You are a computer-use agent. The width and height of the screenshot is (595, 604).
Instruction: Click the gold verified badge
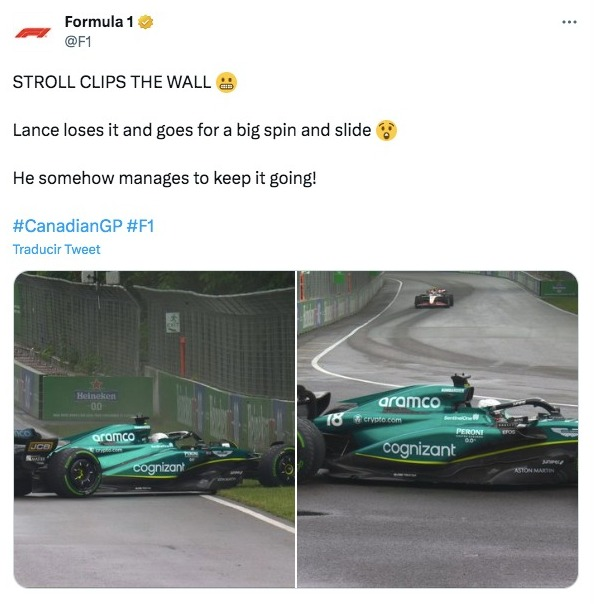point(146,22)
